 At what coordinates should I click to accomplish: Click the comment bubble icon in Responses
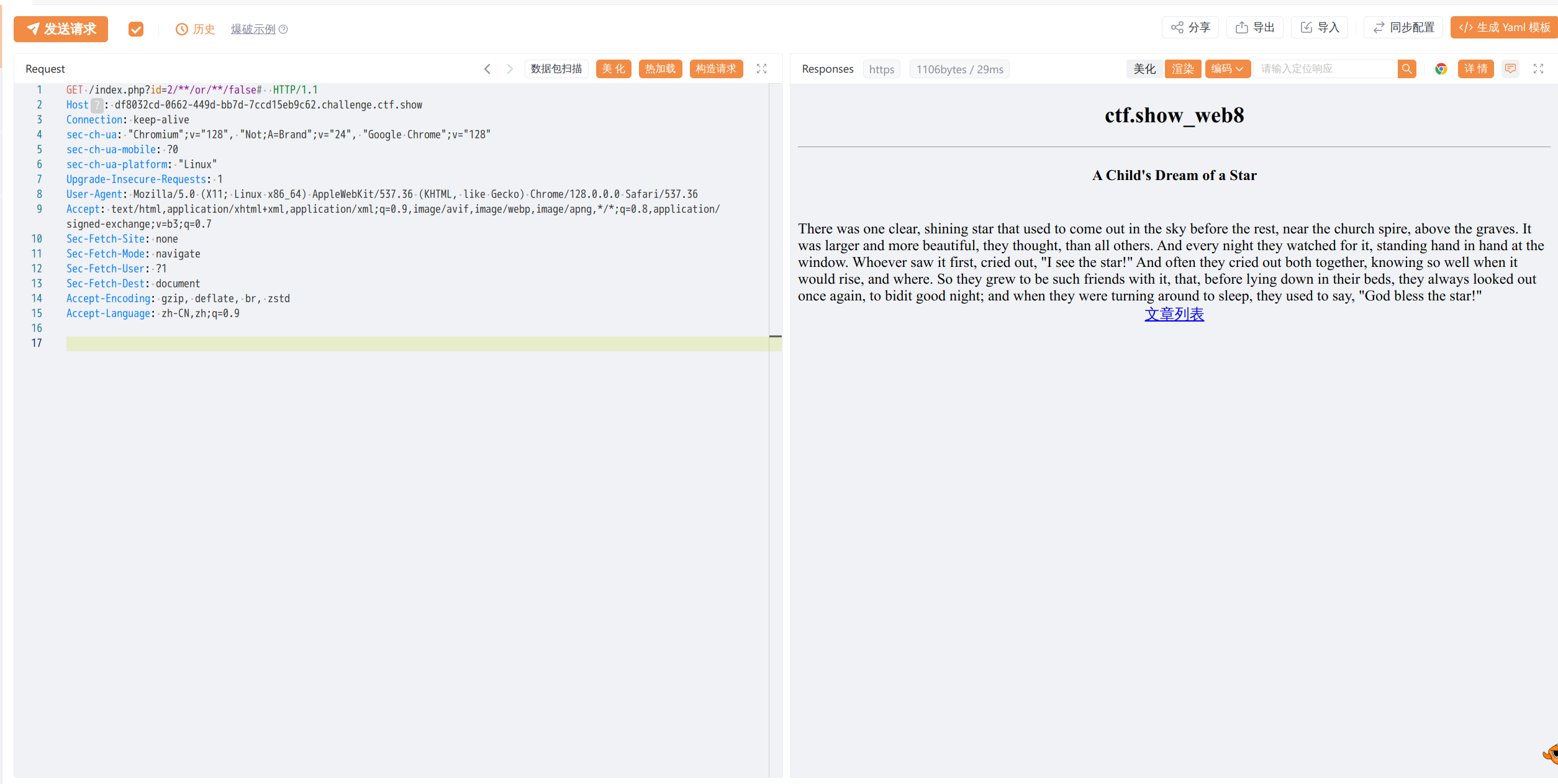click(1510, 69)
